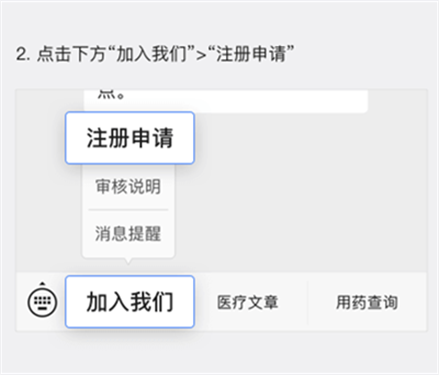
Task: Click the popup menu pointer arrow
Action: tap(128, 261)
